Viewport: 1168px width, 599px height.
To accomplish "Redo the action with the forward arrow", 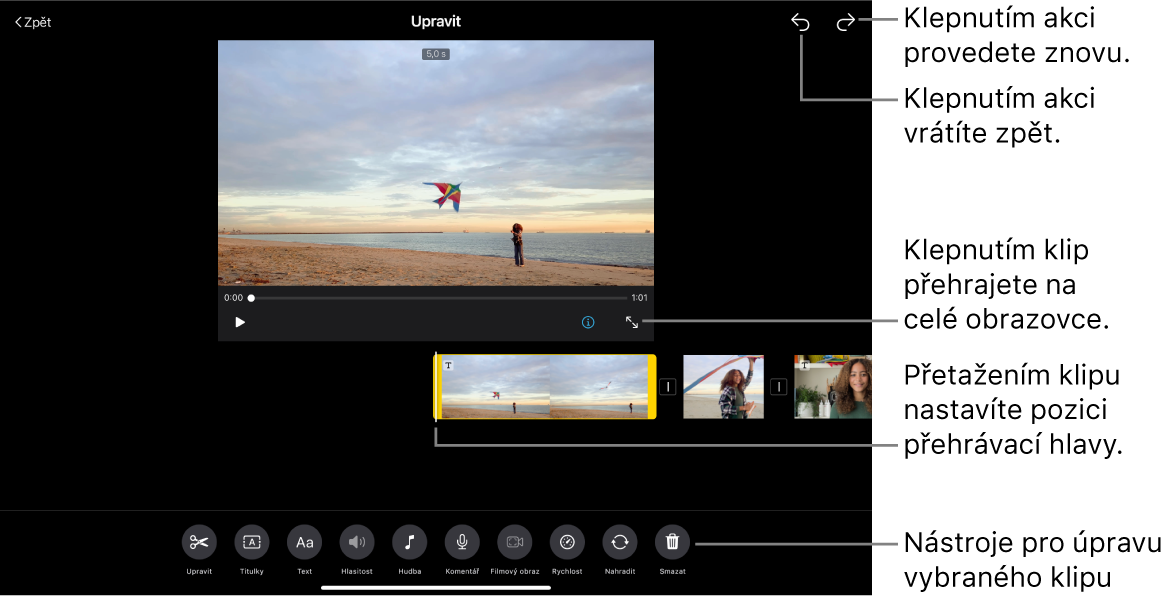I will [845, 23].
